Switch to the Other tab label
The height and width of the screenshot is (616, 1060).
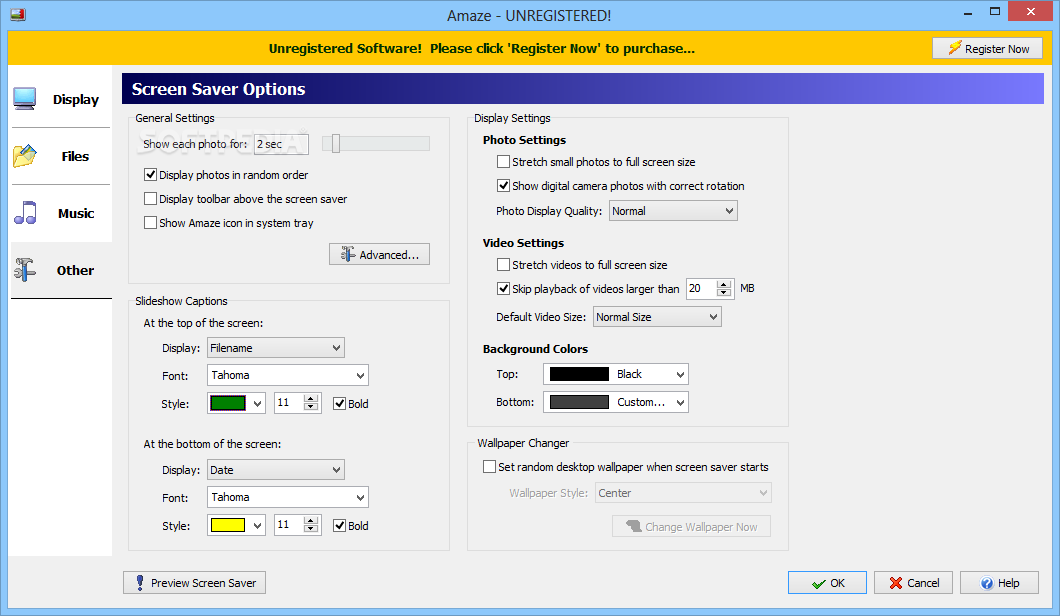75,270
